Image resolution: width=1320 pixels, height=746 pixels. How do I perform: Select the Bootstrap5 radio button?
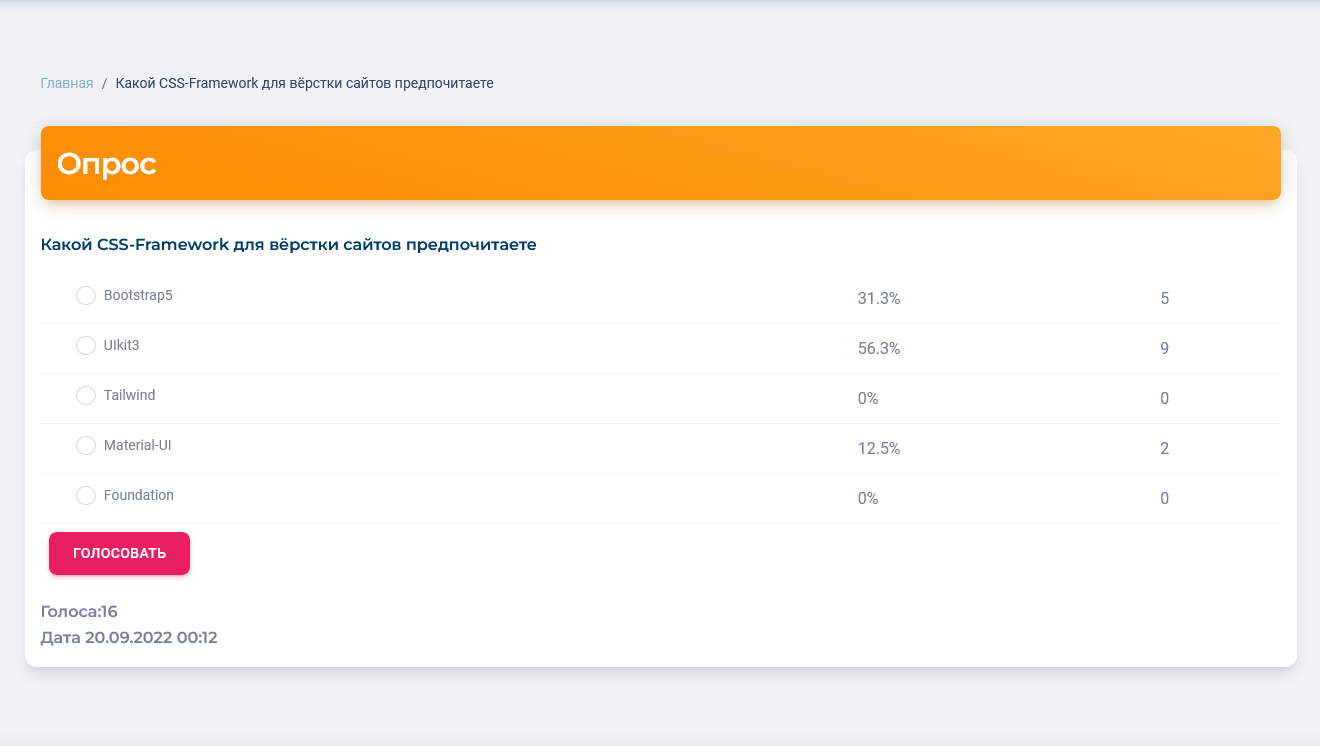coord(86,296)
